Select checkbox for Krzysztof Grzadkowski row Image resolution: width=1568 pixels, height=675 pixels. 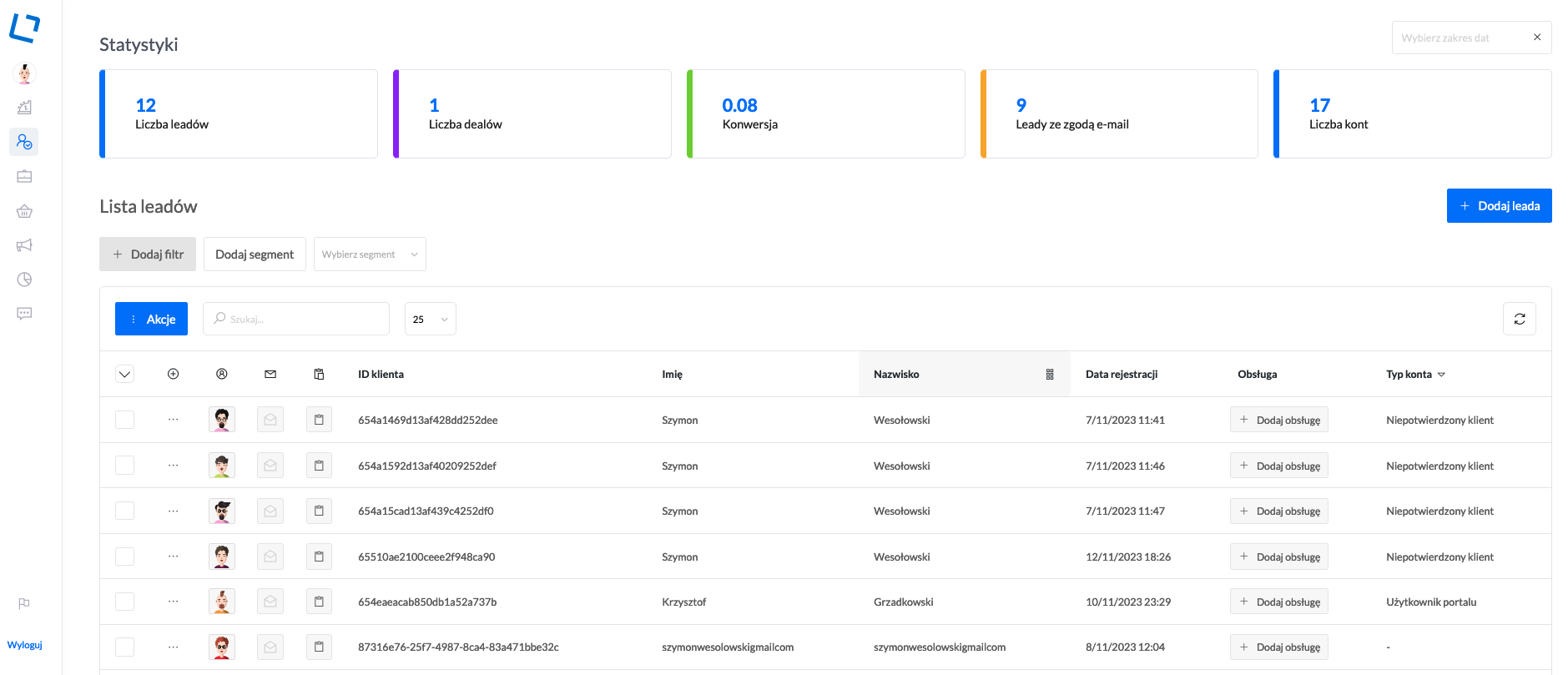point(124,602)
